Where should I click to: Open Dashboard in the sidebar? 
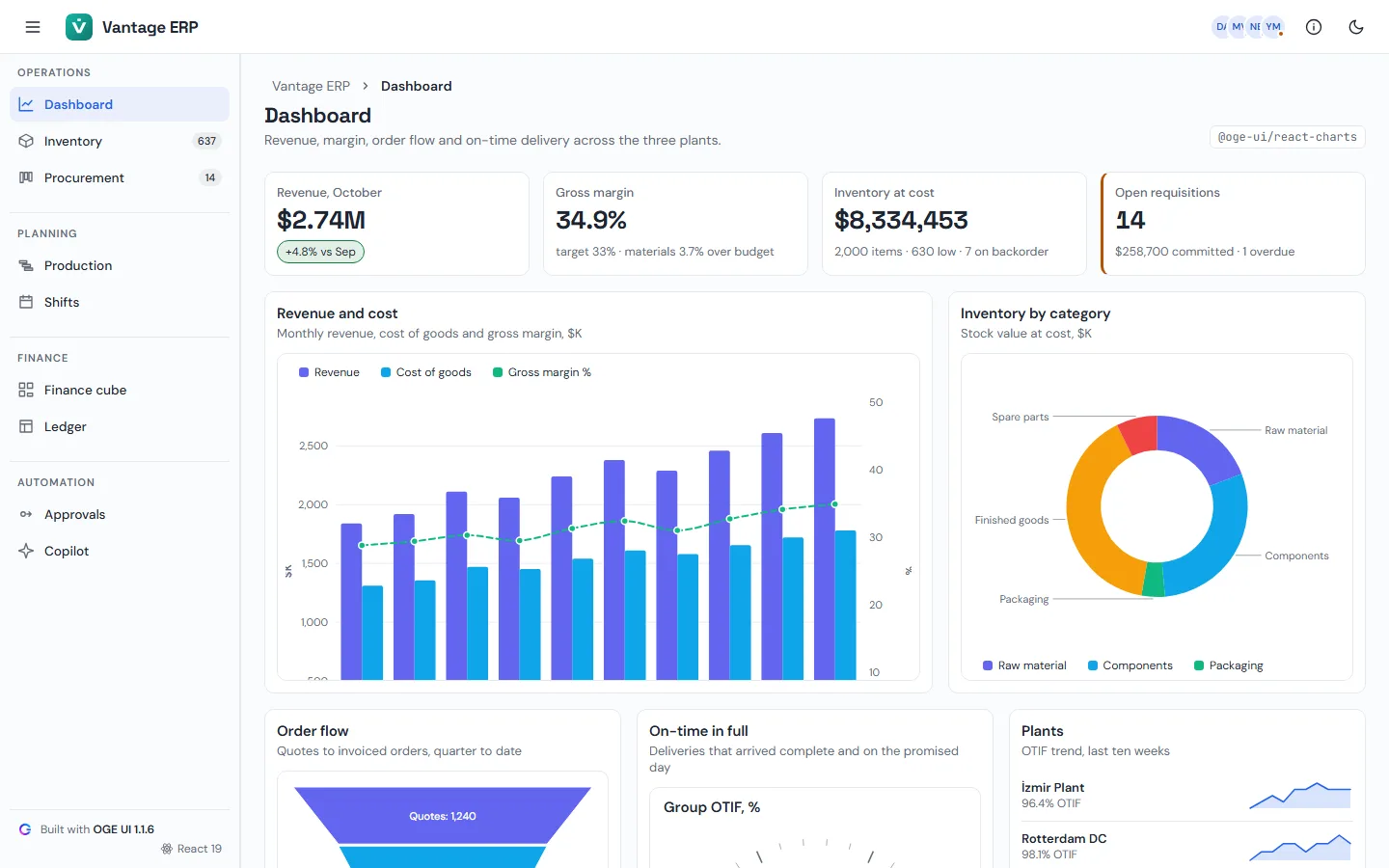(x=120, y=104)
